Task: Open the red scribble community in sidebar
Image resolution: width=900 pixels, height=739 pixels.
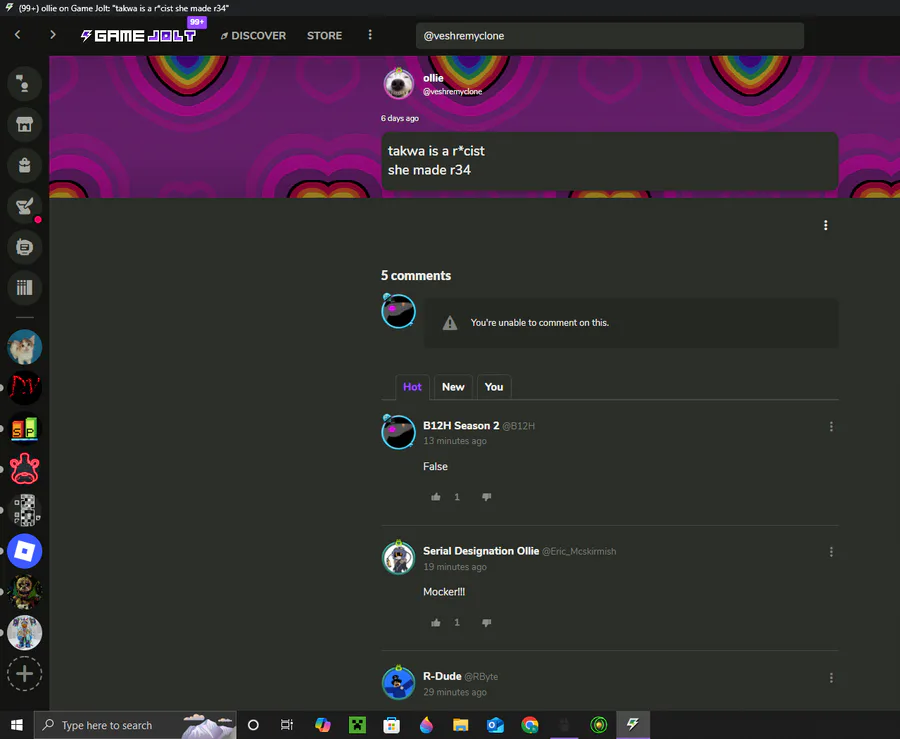Action: (x=24, y=388)
